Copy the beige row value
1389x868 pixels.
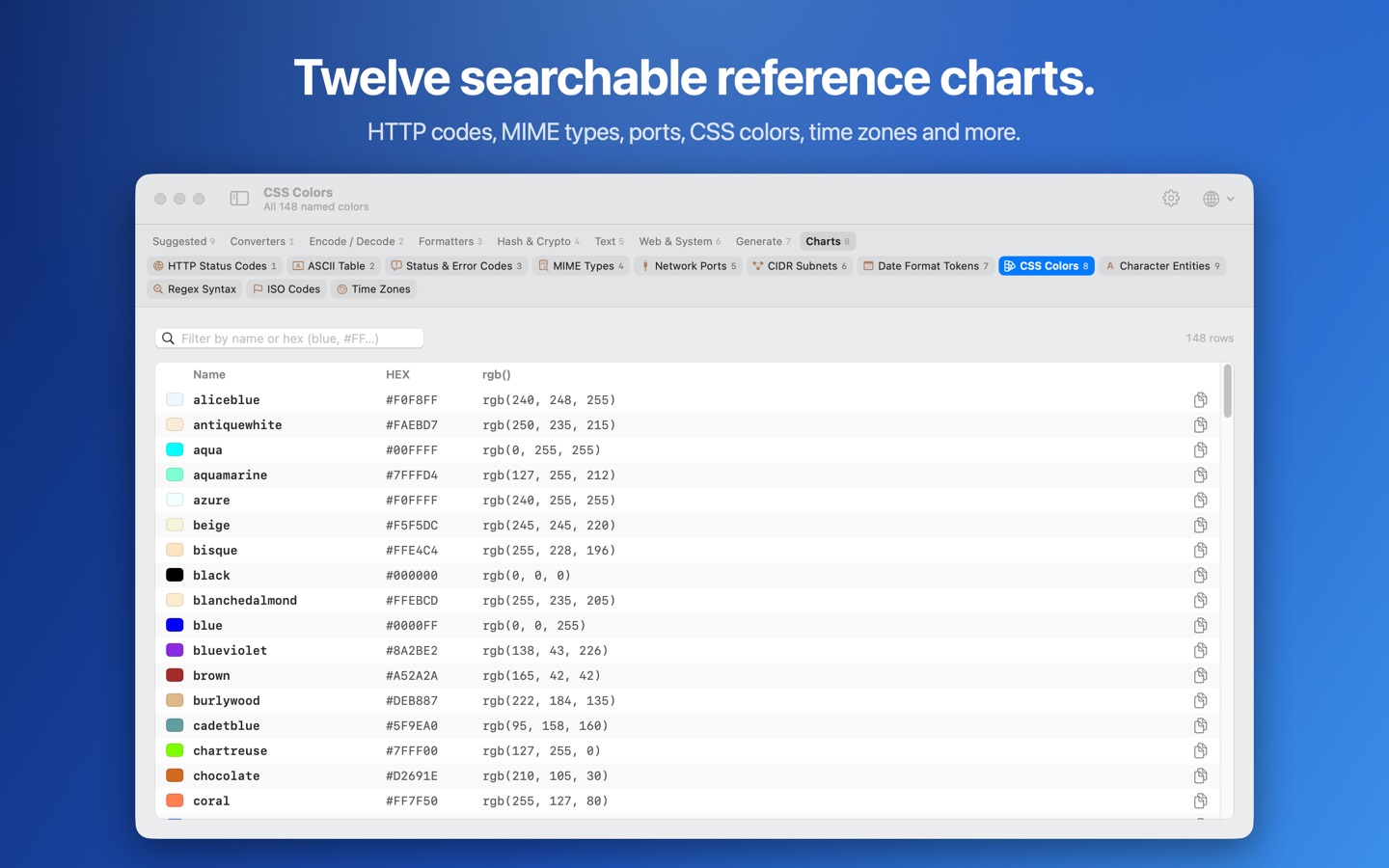[x=1200, y=526]
